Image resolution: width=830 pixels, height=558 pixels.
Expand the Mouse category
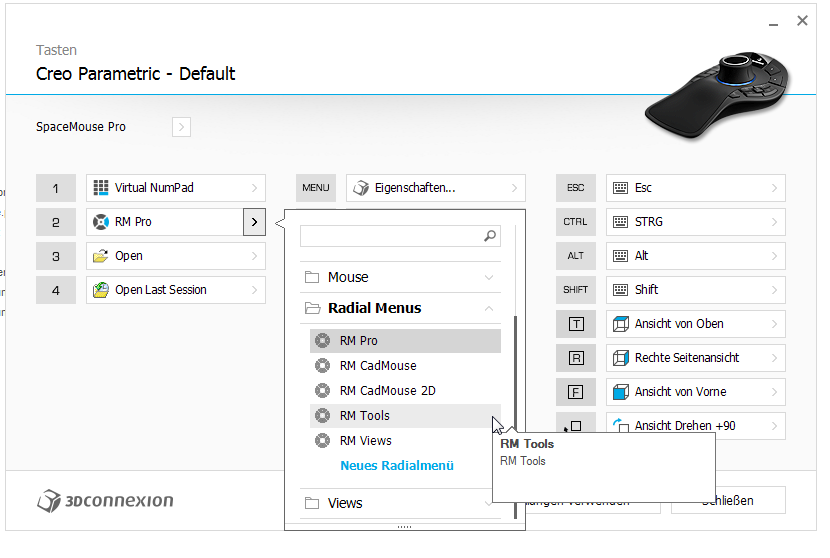point(489,277)
